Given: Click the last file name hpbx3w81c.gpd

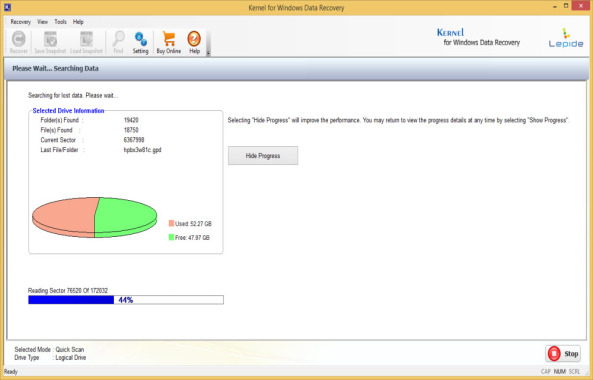Looking at the screenshot, I should (143, 150).
